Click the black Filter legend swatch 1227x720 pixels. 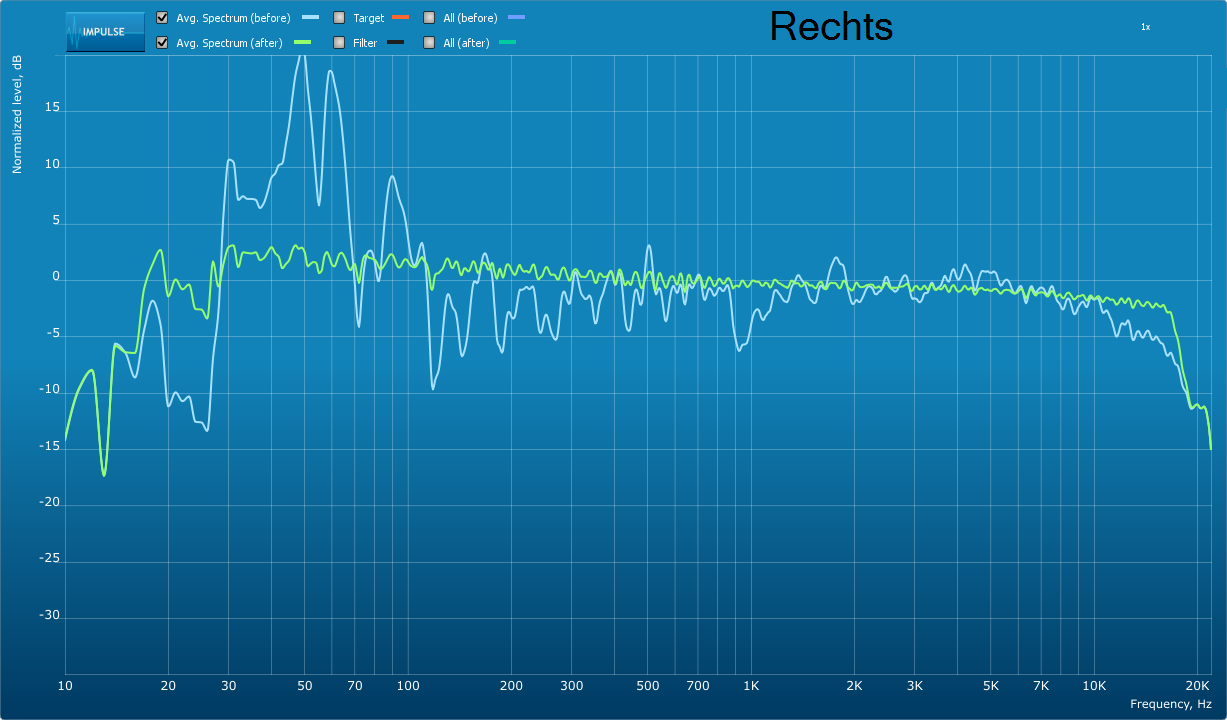click(x=395, y=42)
